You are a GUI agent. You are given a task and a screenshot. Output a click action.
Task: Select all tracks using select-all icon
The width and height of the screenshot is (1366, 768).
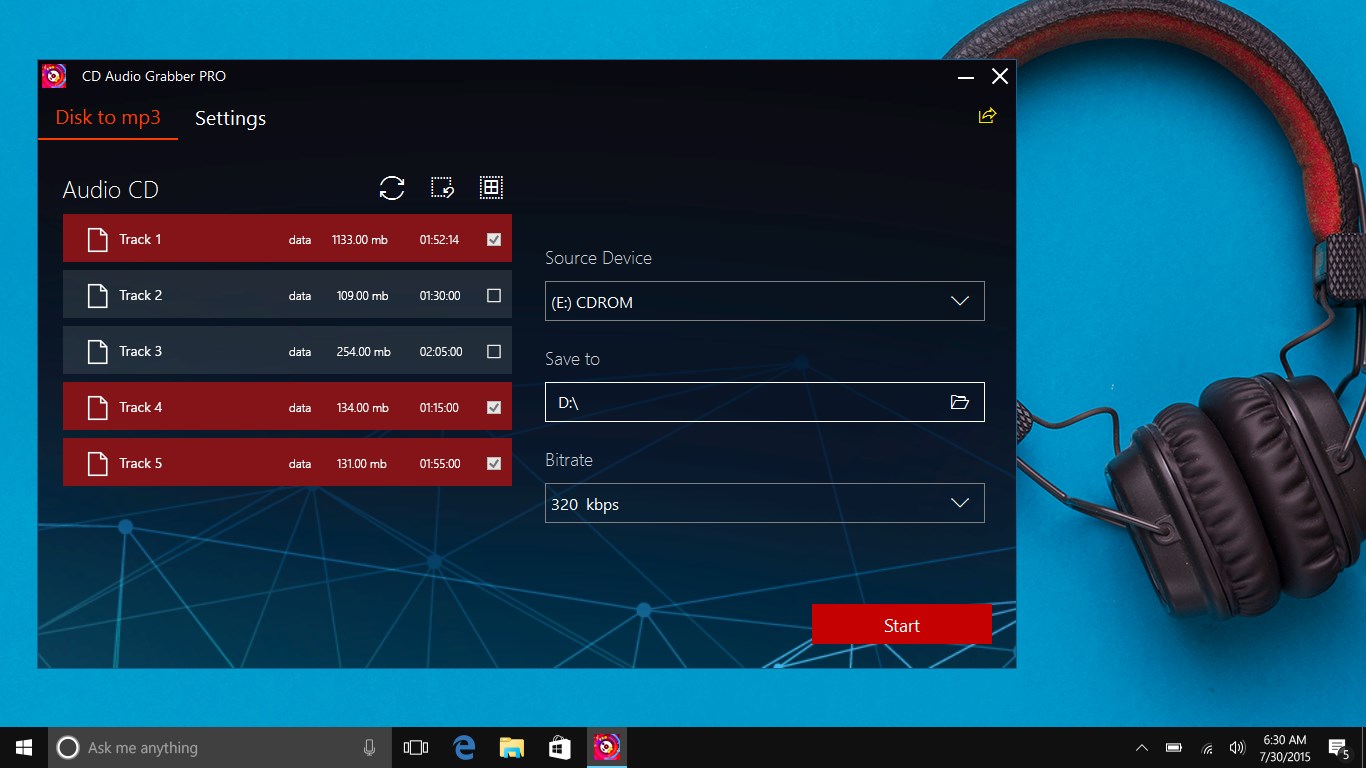(x=491, y=188)
